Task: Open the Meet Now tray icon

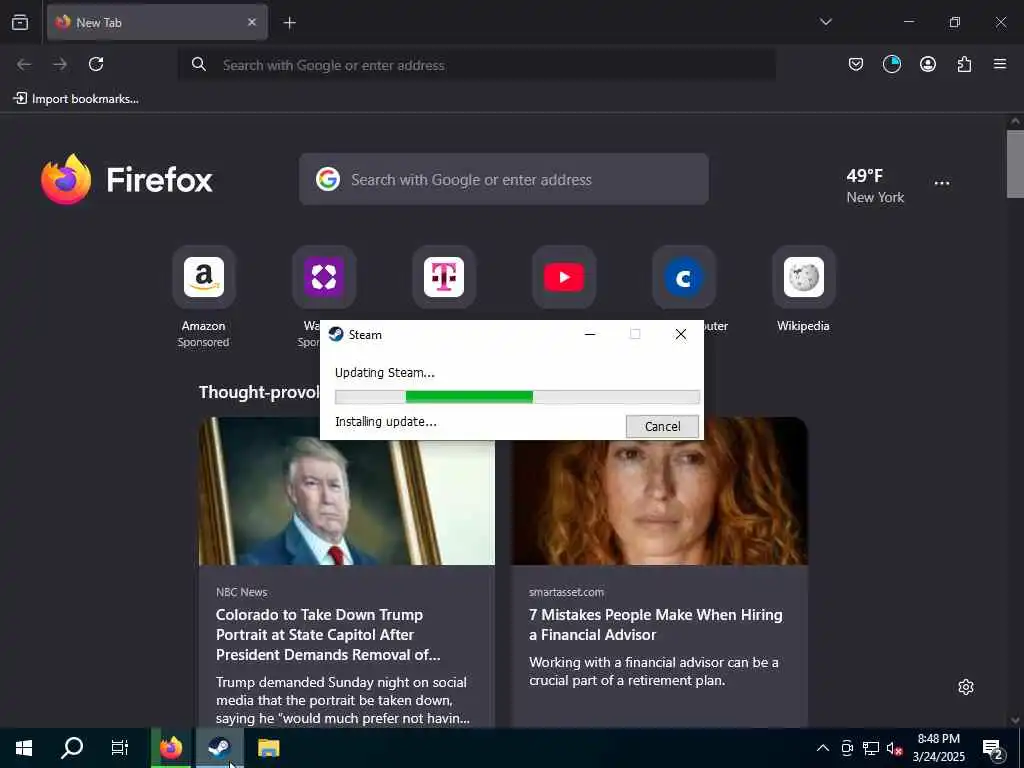Action: tap(847, 748)
